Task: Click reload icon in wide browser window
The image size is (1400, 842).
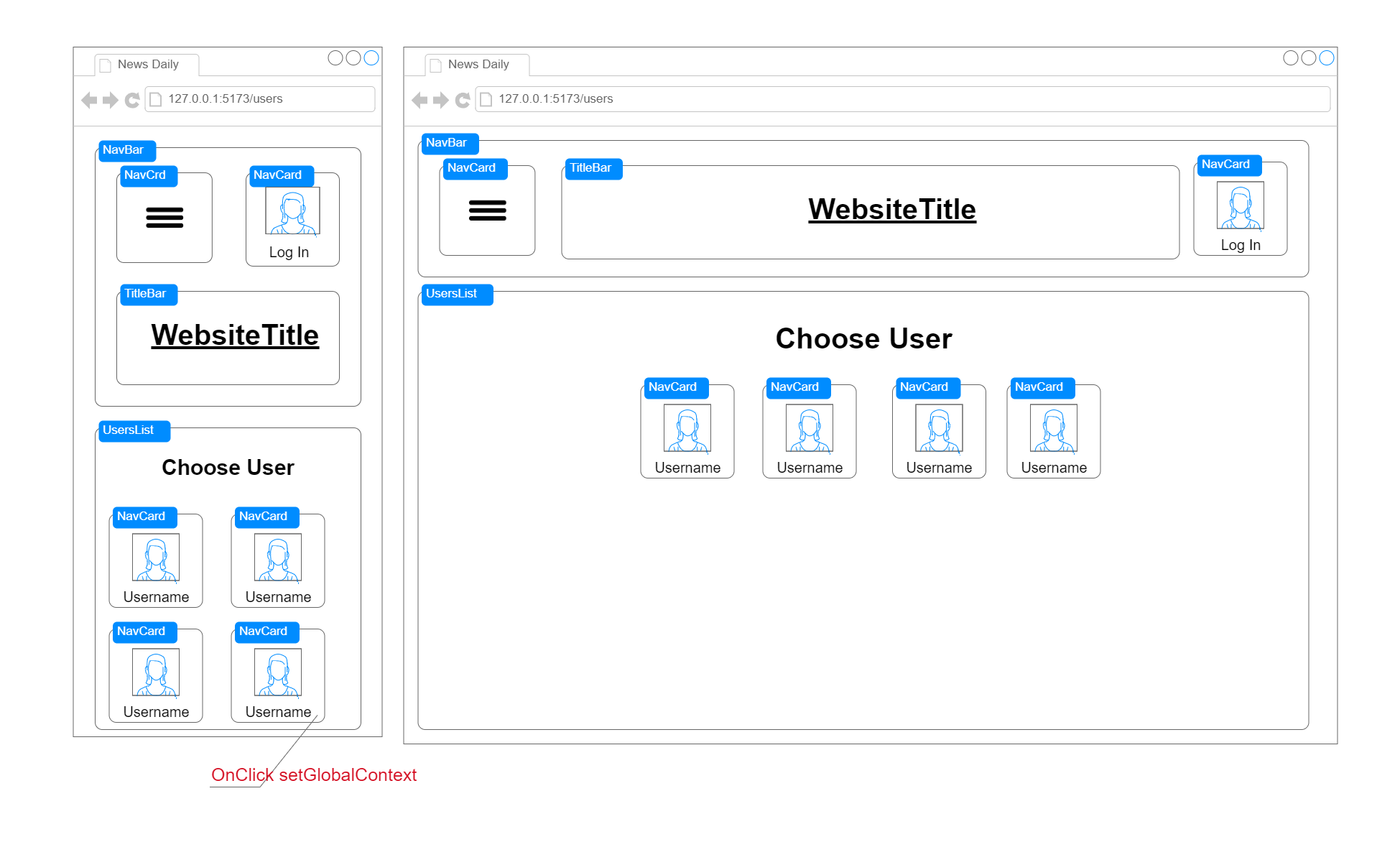Action: (x=463, y=100)
